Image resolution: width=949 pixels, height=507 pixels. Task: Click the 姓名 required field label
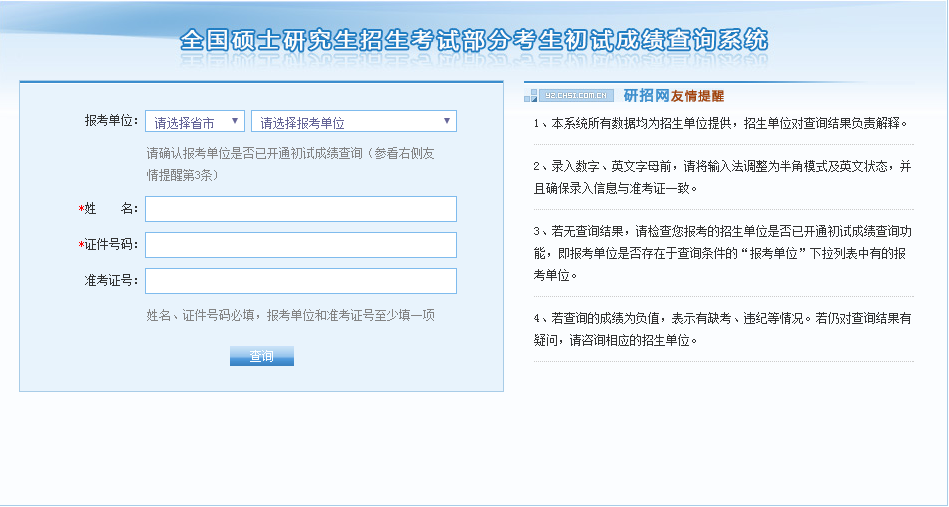(108, 209)
